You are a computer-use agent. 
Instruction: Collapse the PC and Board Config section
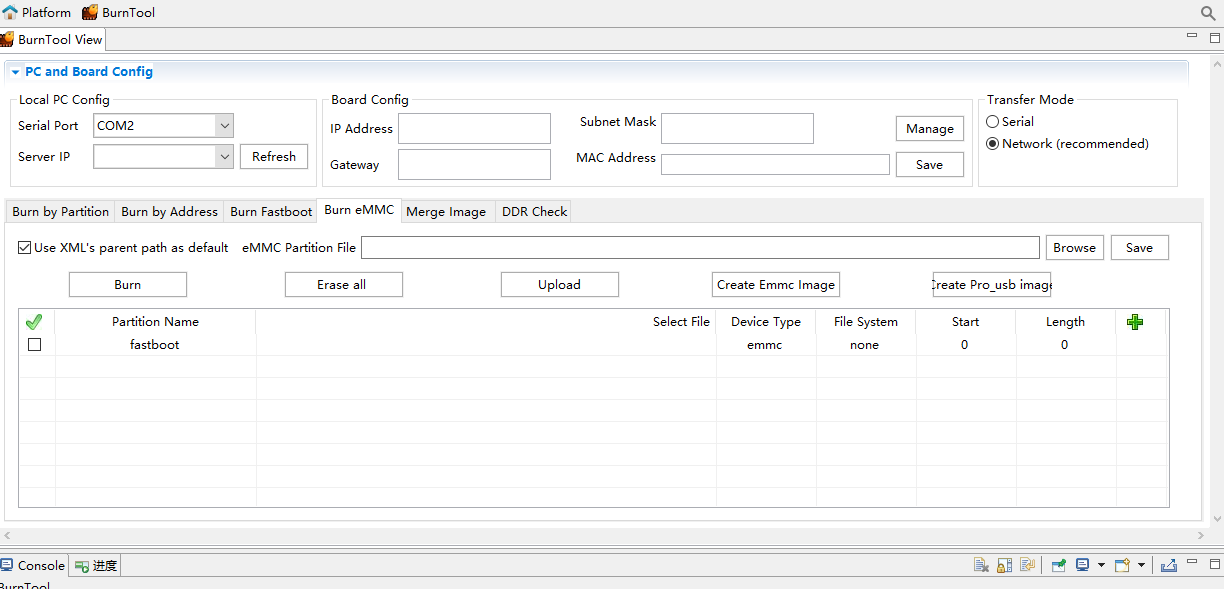pyautogui.click(x=15, y=72)
